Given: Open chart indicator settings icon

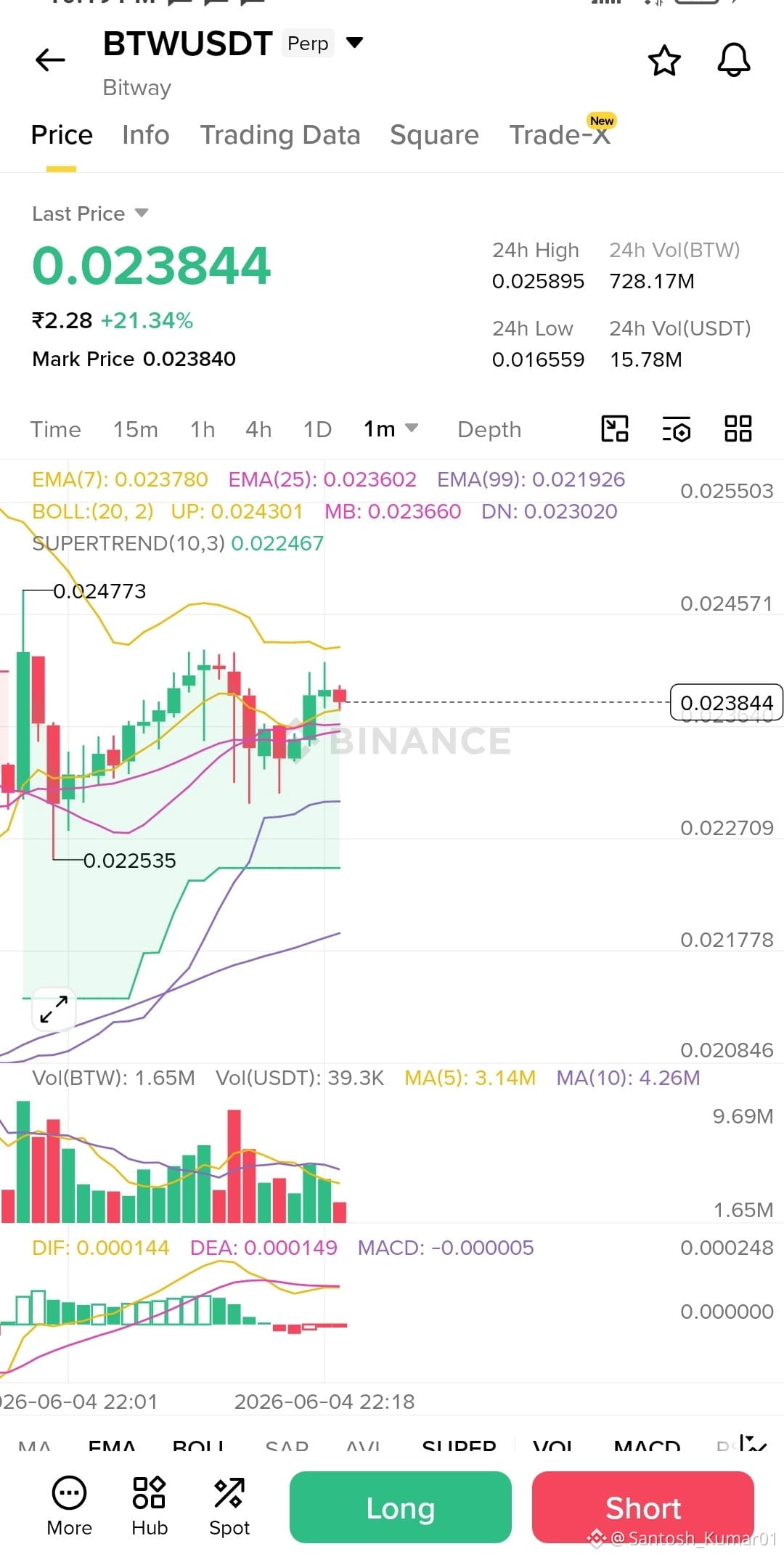Looking at the screenshot, I should coord(677,429).
